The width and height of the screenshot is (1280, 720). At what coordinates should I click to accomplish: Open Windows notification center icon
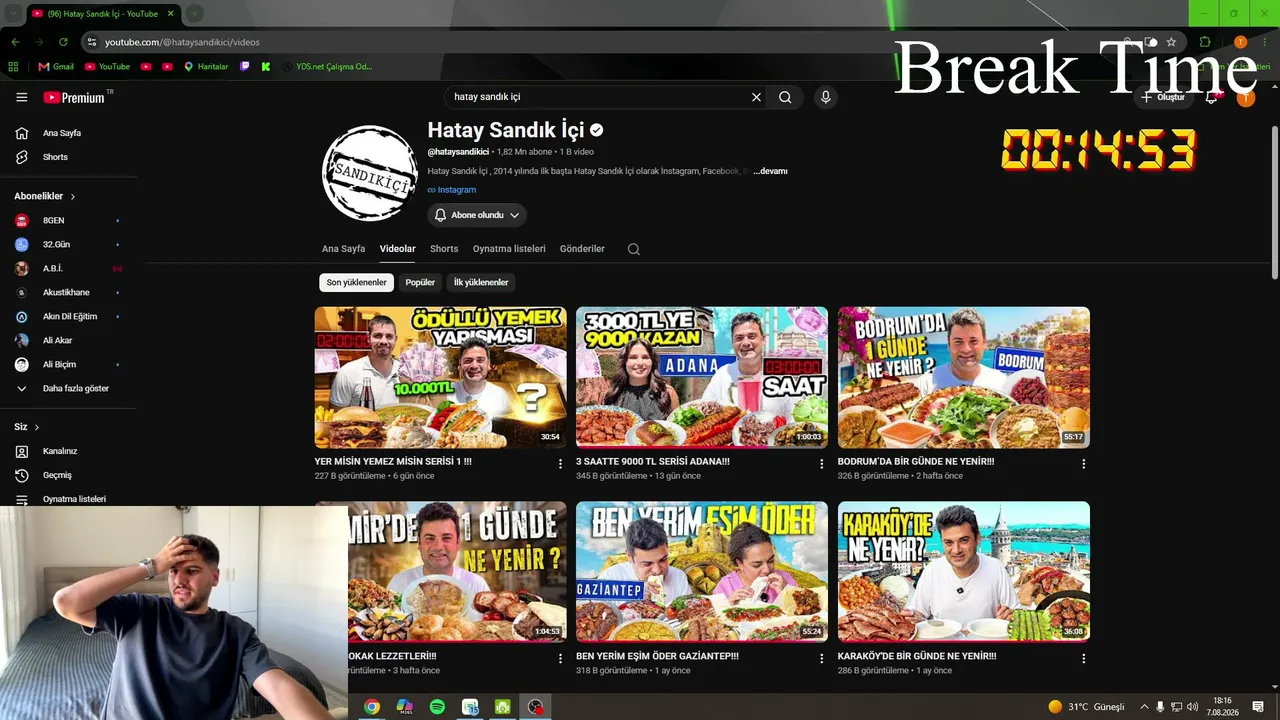click(1258, 707)
